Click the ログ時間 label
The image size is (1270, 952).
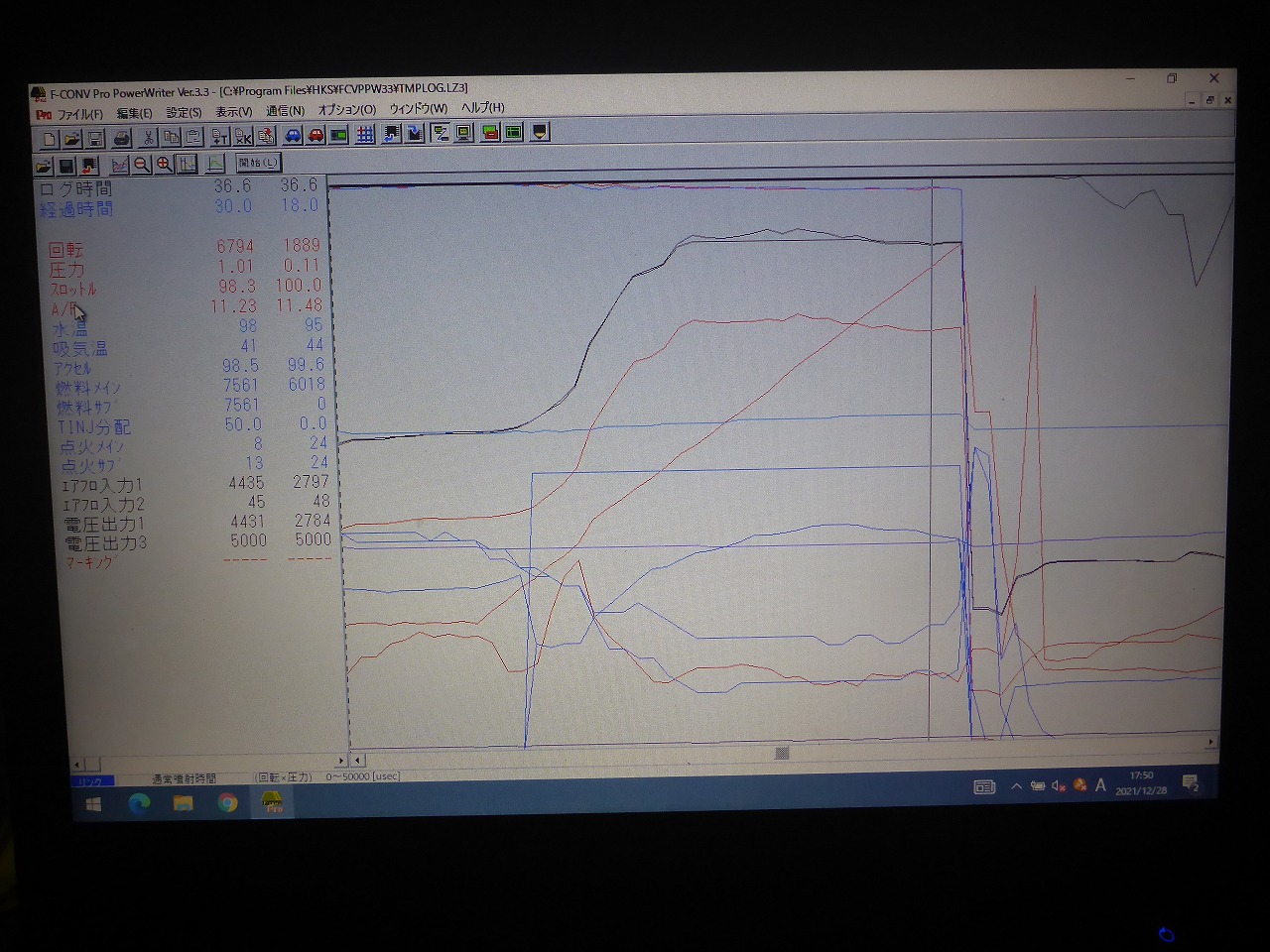tap(76, 188)
